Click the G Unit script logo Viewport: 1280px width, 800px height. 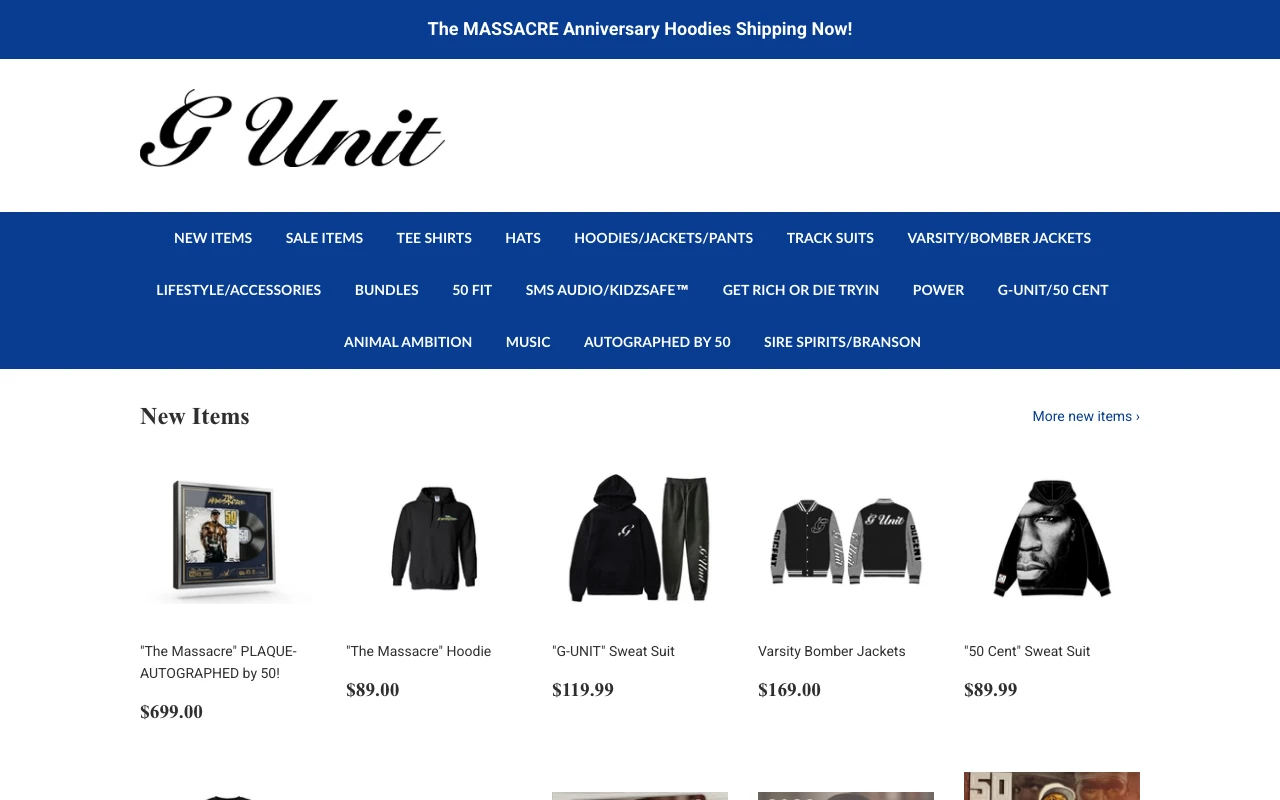point(292,128)
